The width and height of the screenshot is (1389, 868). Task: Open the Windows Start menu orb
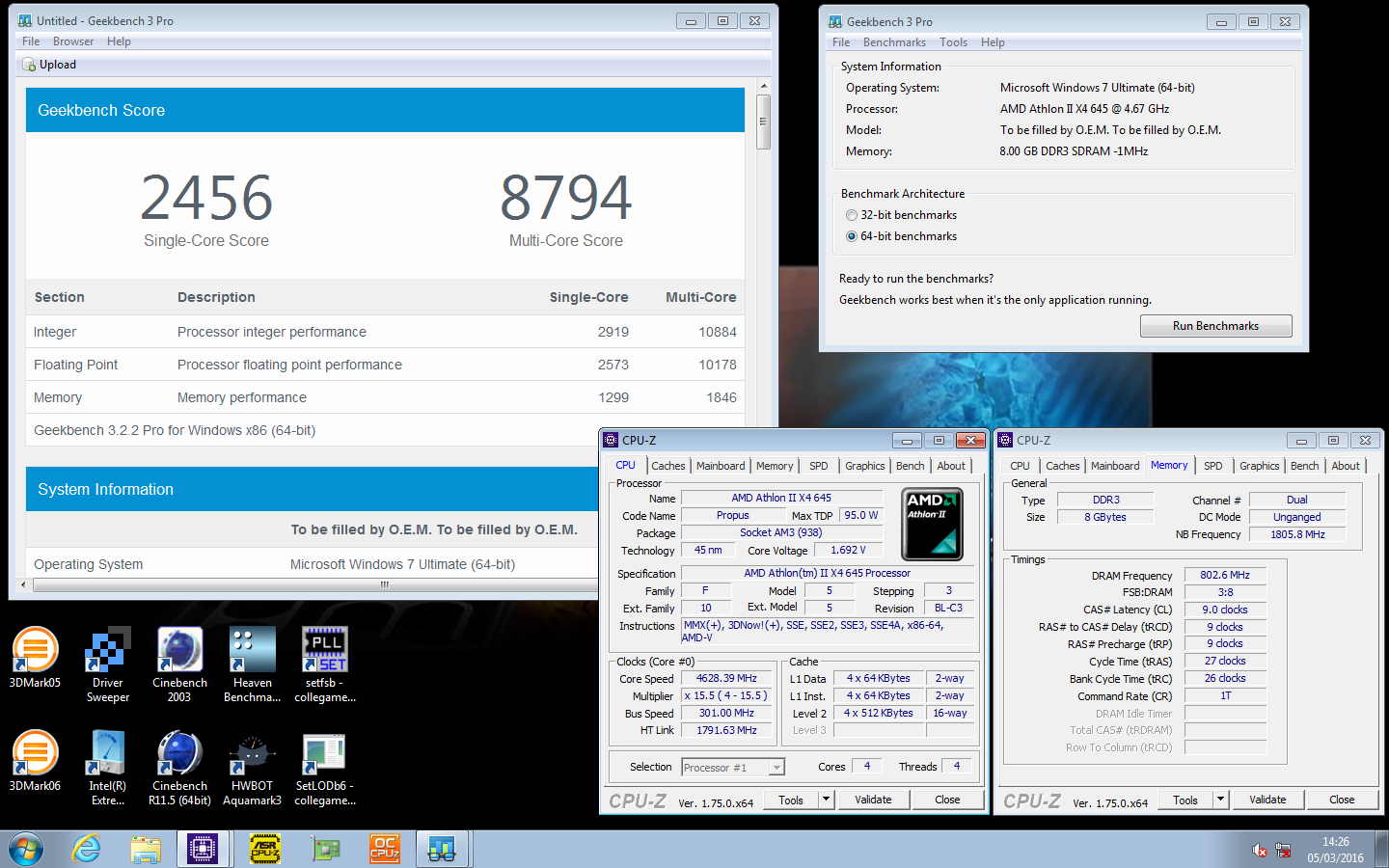pyautogui.click(x=26, y=849)
